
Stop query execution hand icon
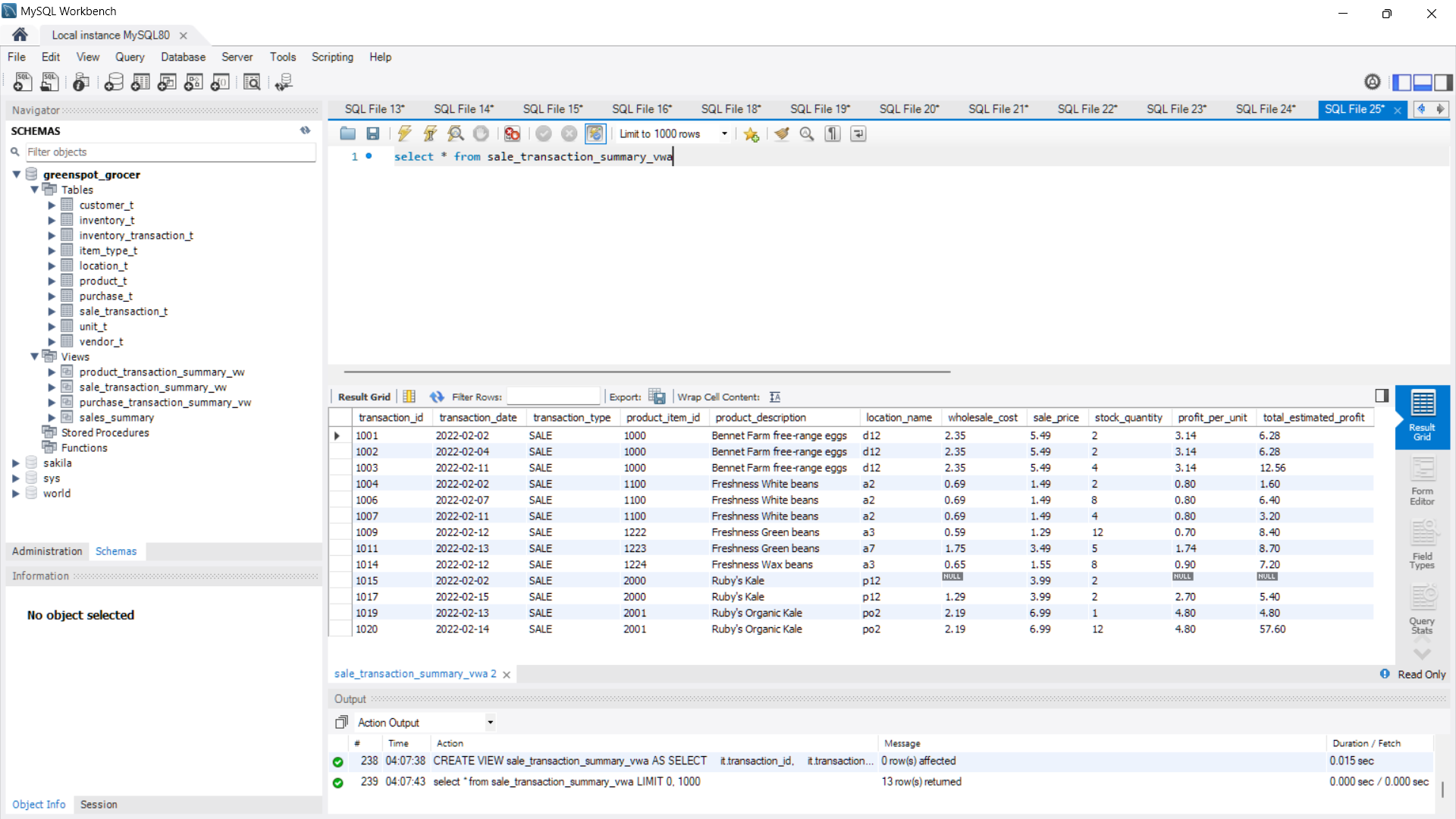tap(481, 133)
